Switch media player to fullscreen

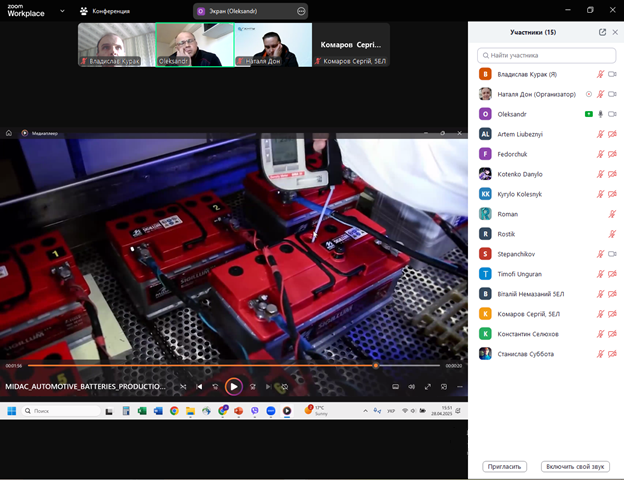pyautogui.click(x=428, y=387)
